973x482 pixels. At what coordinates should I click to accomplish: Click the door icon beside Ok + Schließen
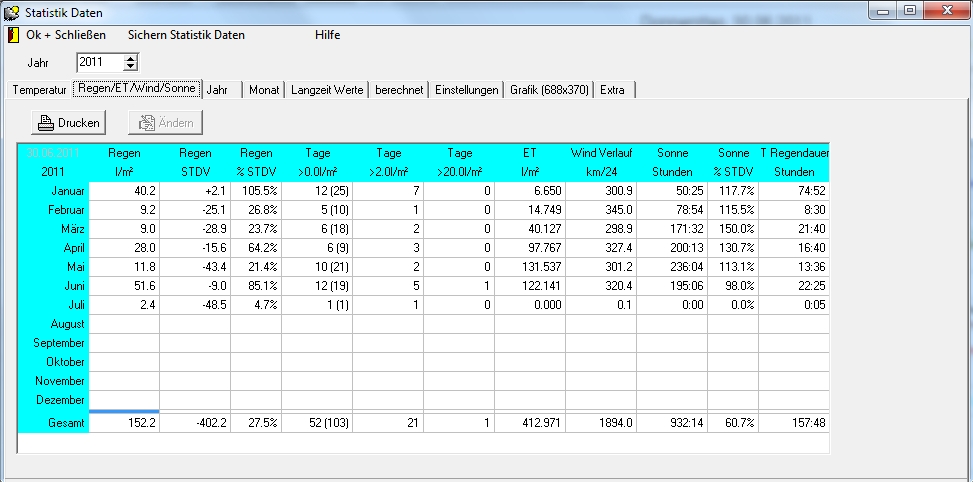point(13,35)
